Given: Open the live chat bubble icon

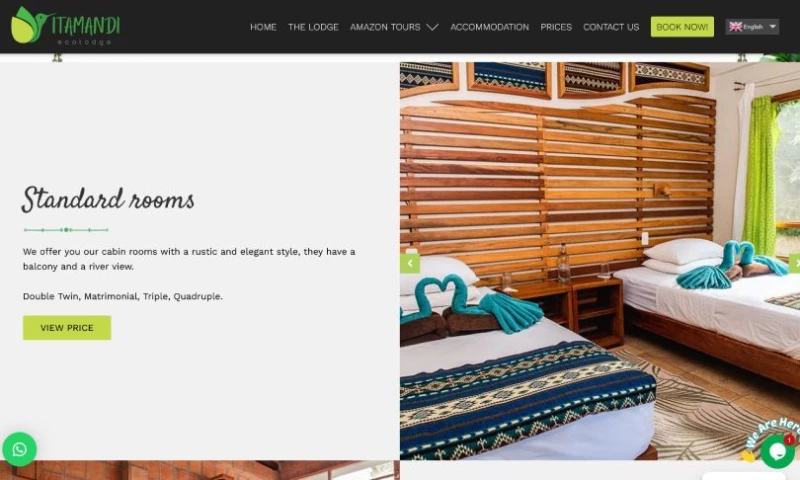Looking at the screenshot, I should pyautogui.click(x=777, y=451).
